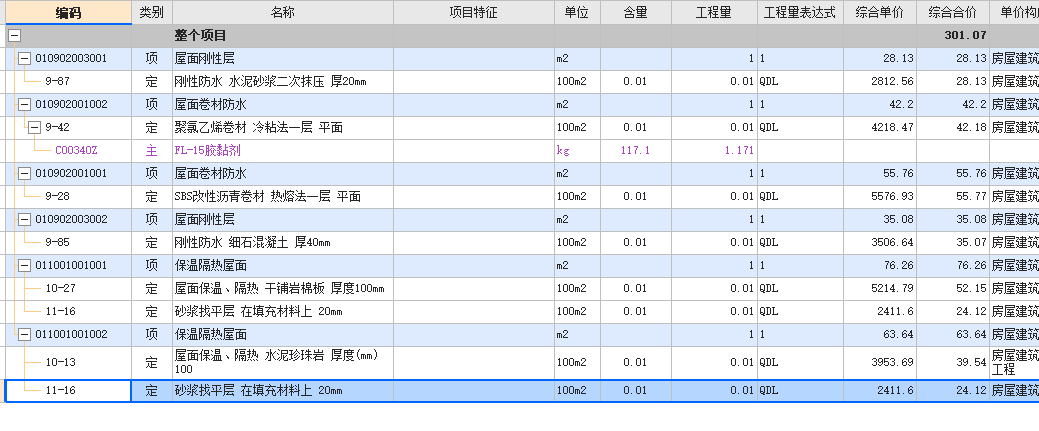Click the 综合合价 column header

[953, 13]
